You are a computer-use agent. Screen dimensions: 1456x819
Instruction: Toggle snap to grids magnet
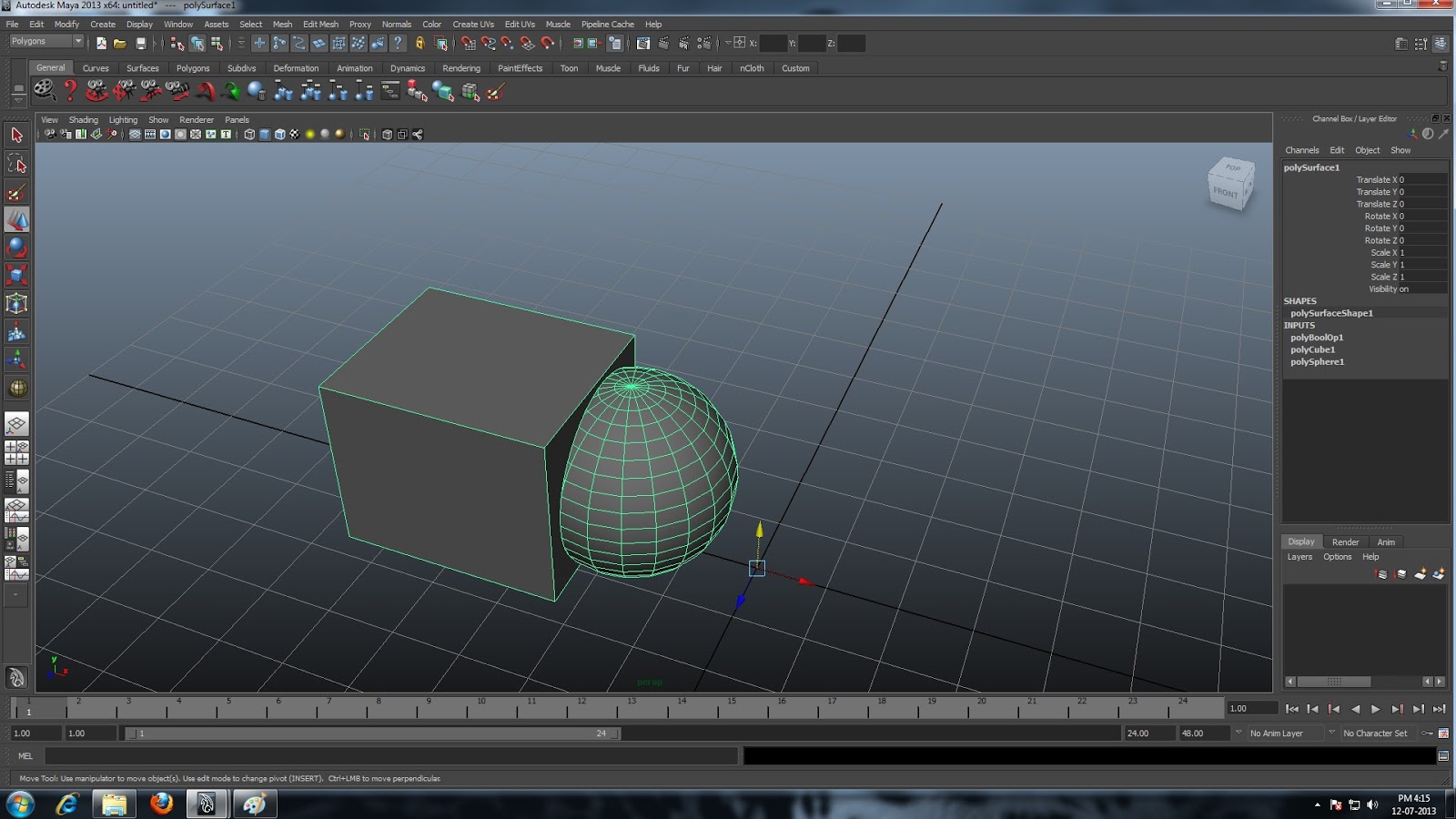[x=469, y=43]
